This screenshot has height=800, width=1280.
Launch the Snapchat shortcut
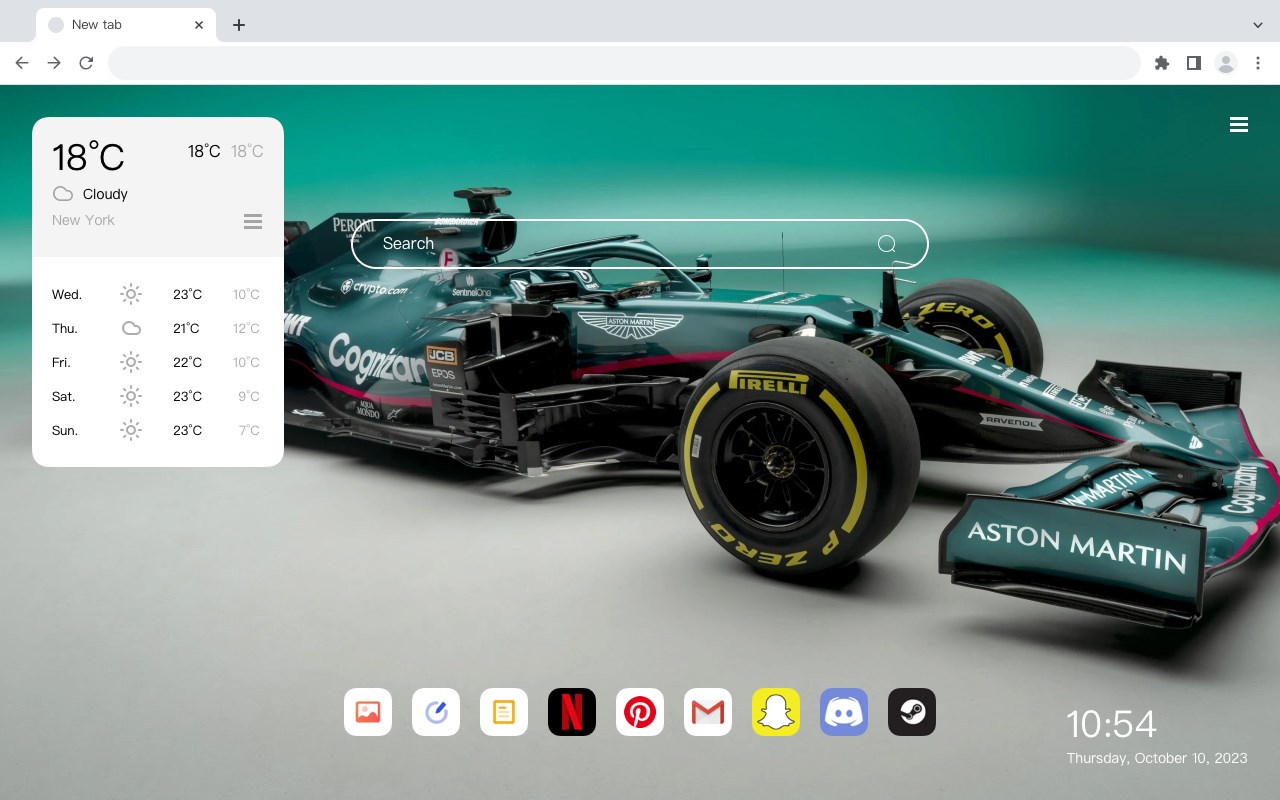click(x=776, y=712)
